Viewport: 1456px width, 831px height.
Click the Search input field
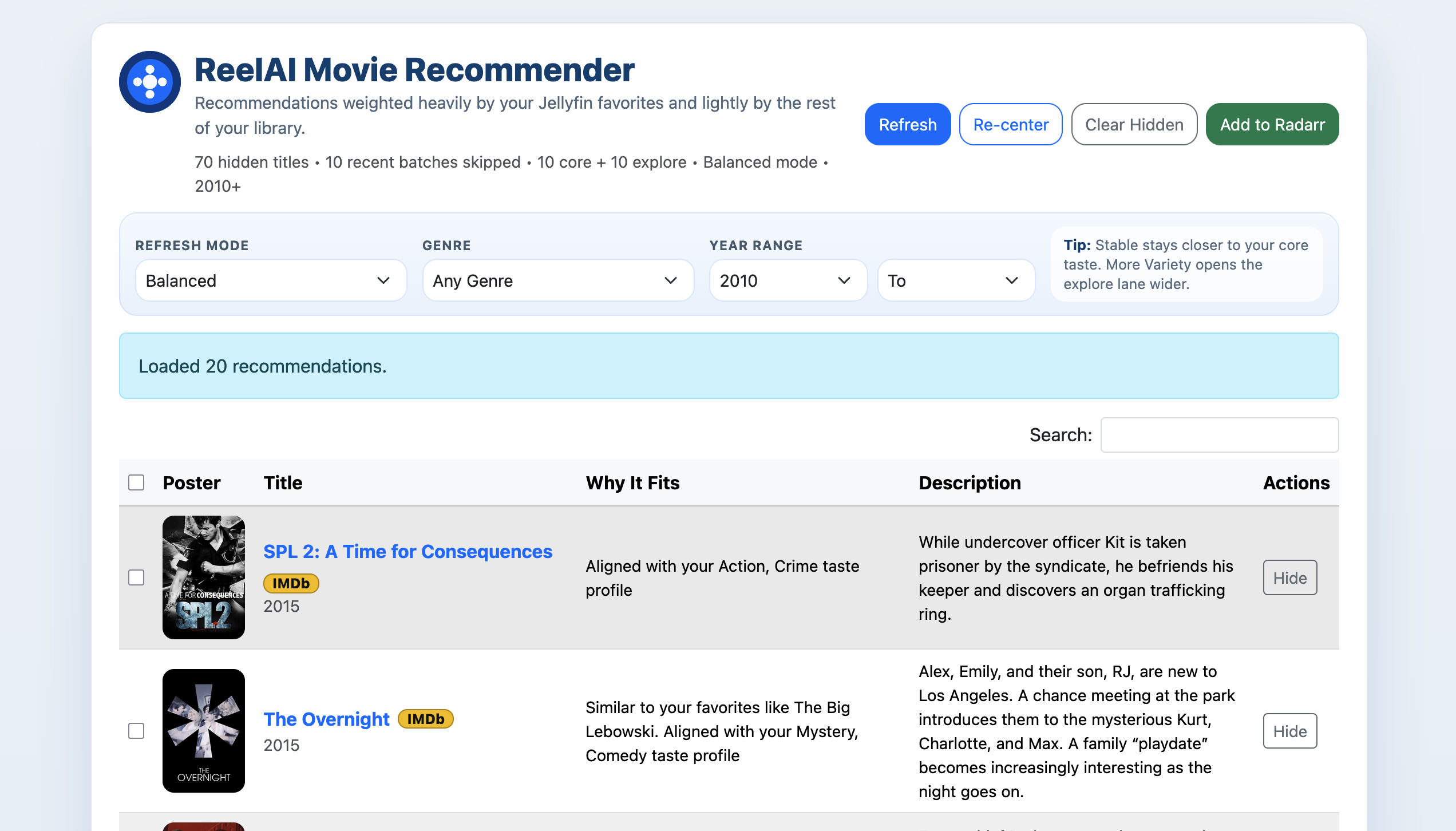1220,435
